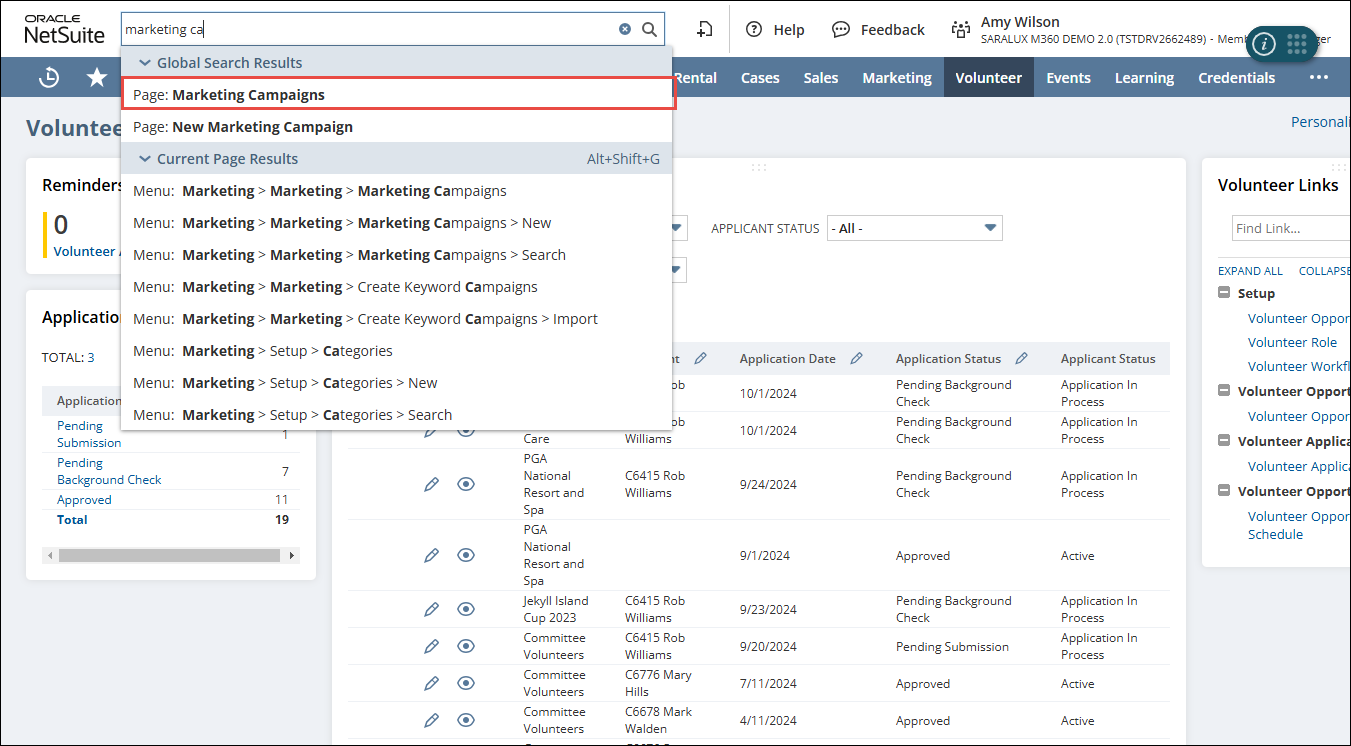This screenshot has height=746, width=1351.
Task: Click the Feedback speech bubble icon
Action: coord(841,29)
